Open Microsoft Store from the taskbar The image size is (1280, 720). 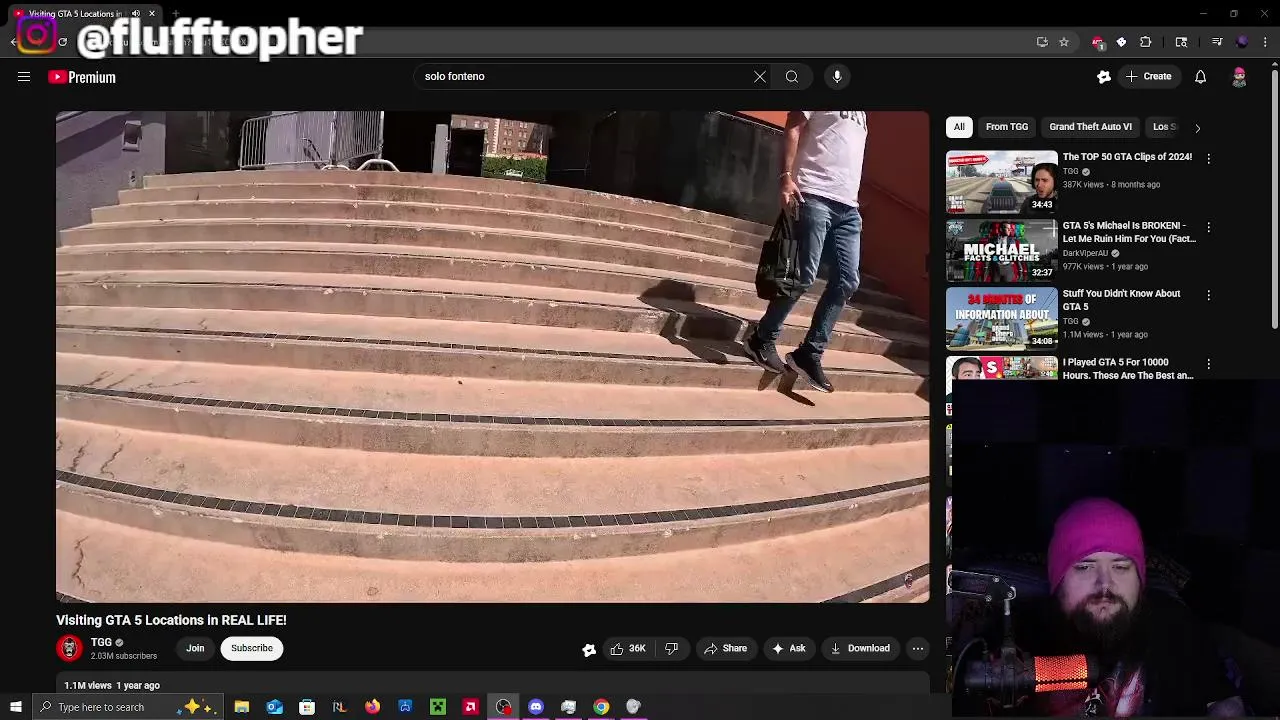pos(307,707)
